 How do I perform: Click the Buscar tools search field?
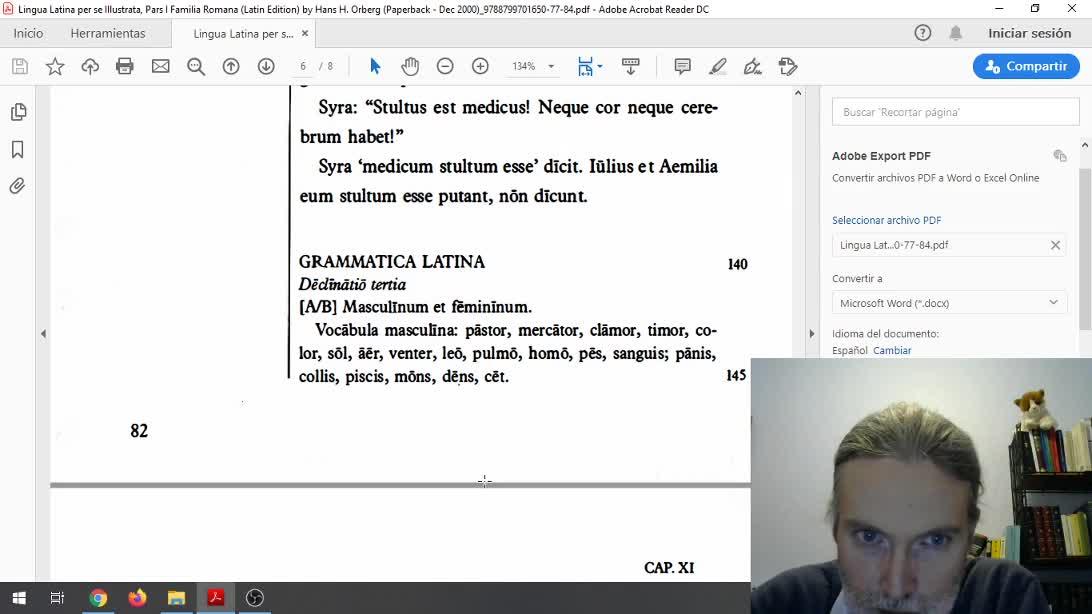point(955,112)
